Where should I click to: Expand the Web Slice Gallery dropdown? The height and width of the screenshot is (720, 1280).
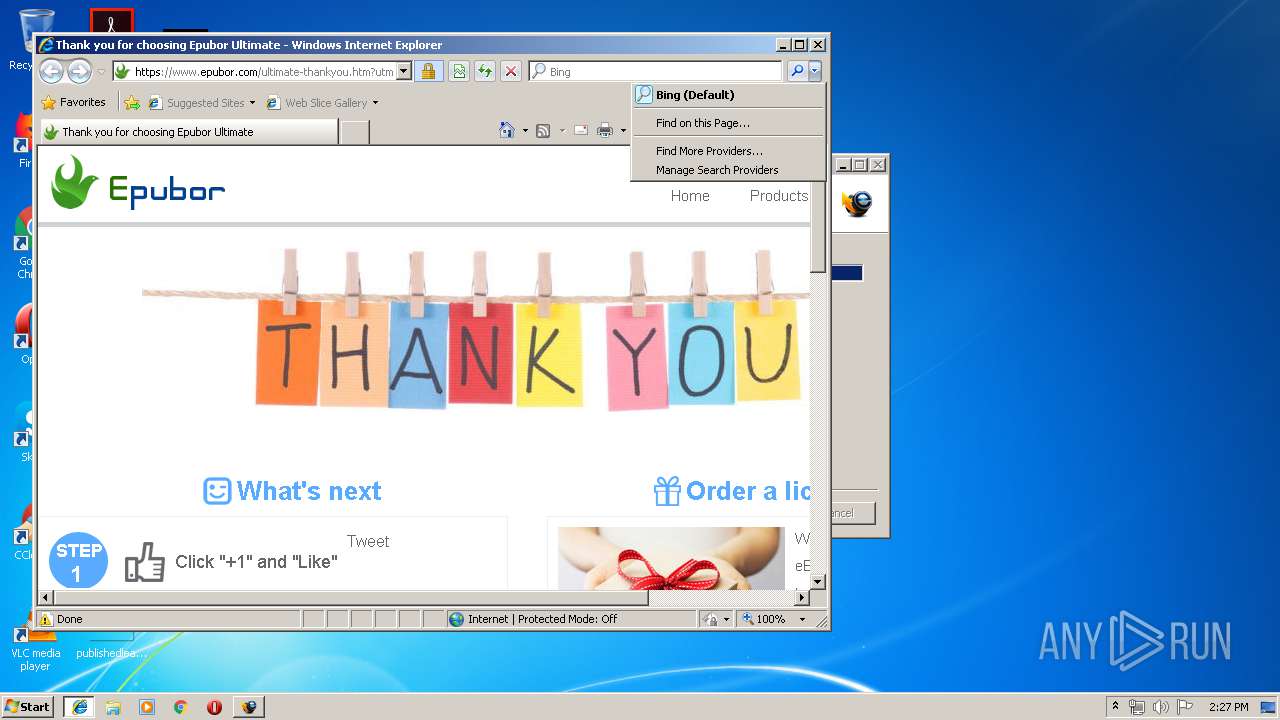point(375,103)
